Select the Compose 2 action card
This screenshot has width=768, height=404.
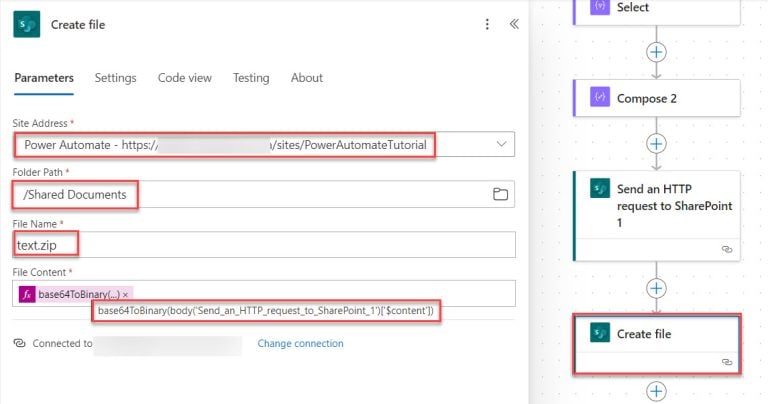pyautogui.click(x=656, y=98)
